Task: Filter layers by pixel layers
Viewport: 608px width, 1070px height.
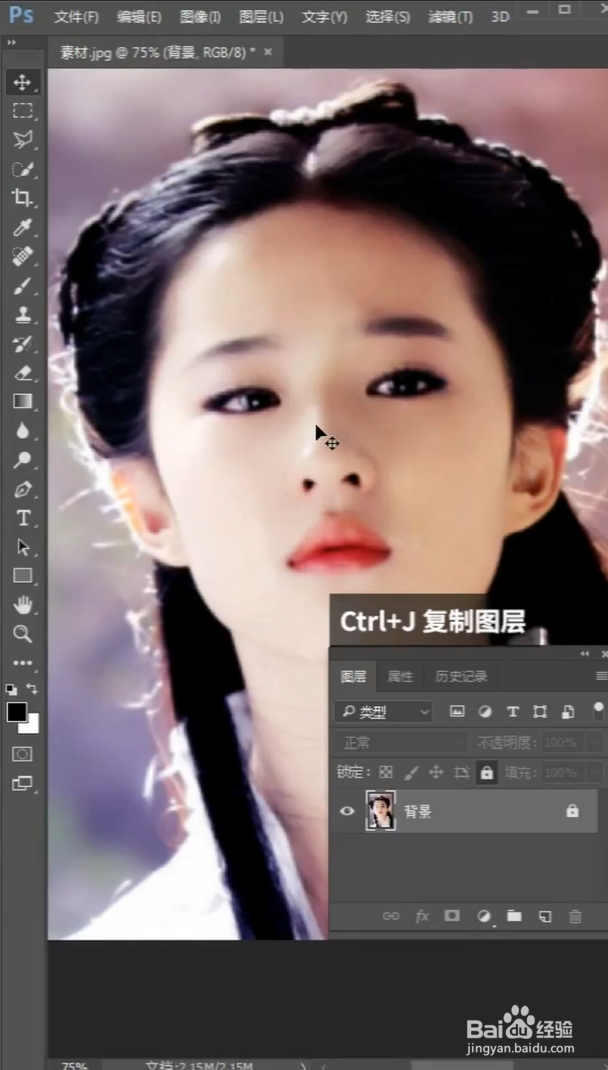Action: tap(457, 712)
